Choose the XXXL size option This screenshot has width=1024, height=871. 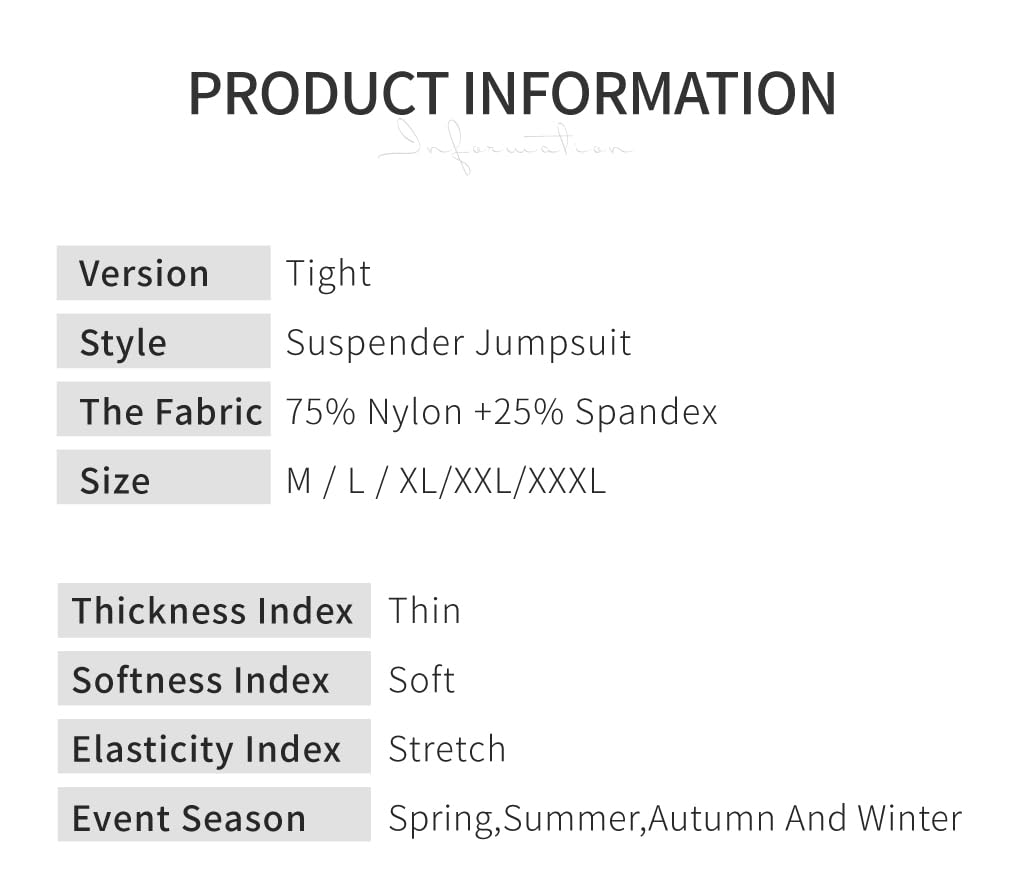(566, 481)
